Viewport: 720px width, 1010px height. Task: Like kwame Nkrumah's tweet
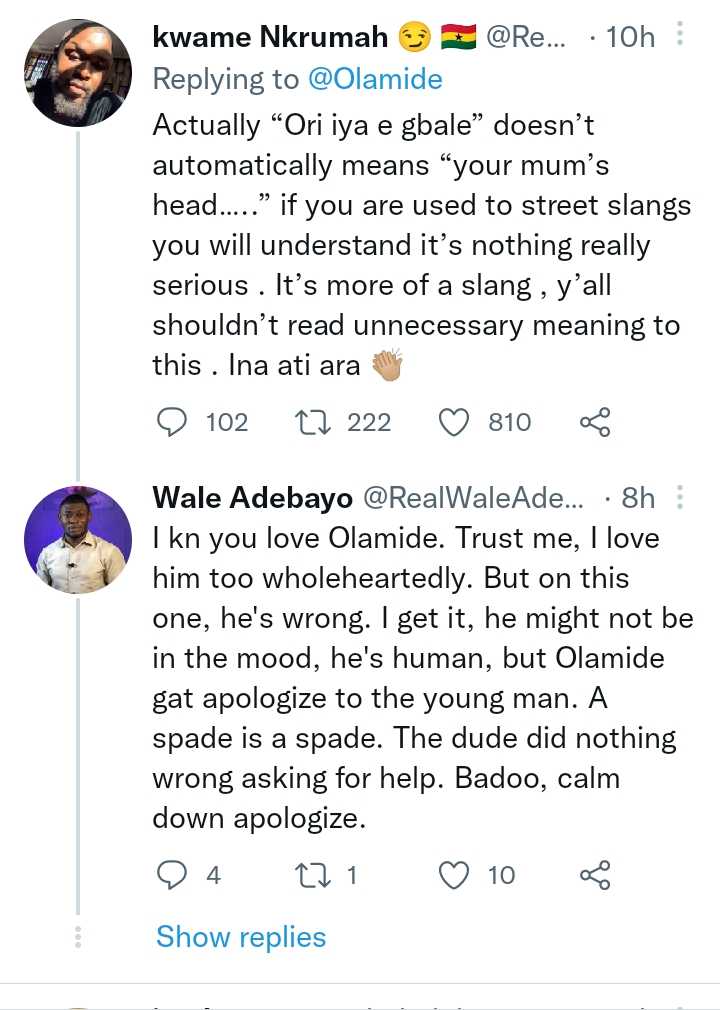[455, 423]
